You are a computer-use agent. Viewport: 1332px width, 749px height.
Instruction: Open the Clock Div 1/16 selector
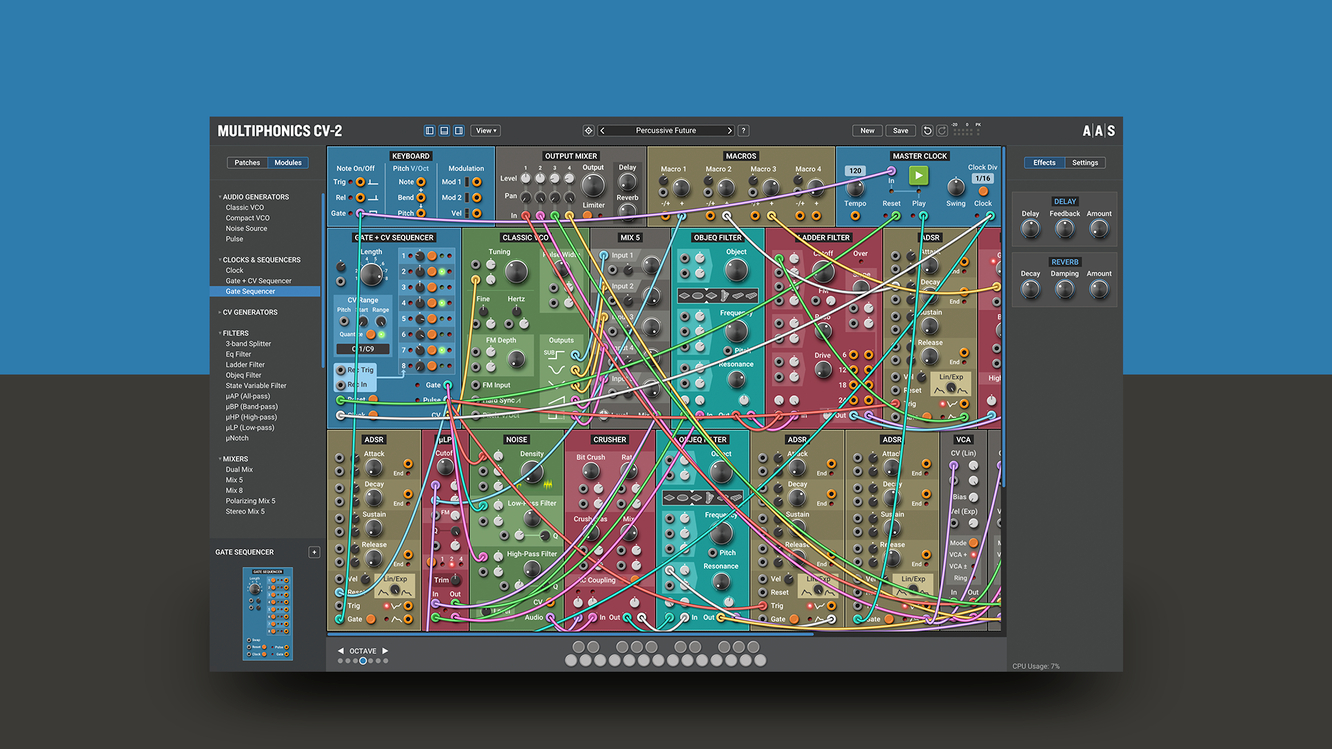[982, 178]
